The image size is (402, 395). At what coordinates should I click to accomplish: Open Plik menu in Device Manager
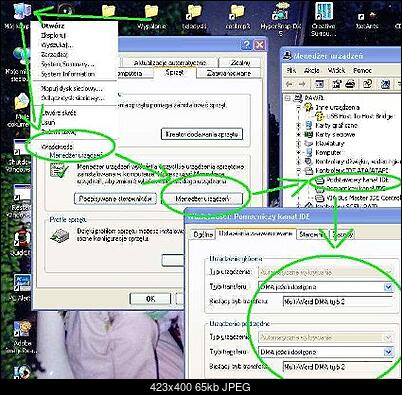[291, 70]
